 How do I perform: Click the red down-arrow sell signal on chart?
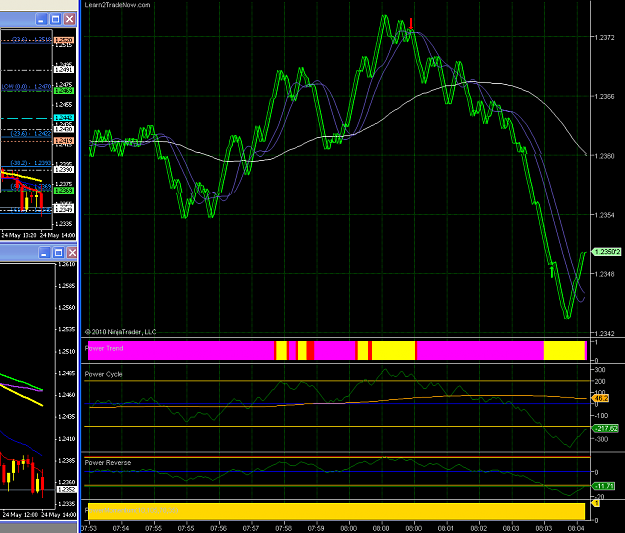tap(411, 23)
